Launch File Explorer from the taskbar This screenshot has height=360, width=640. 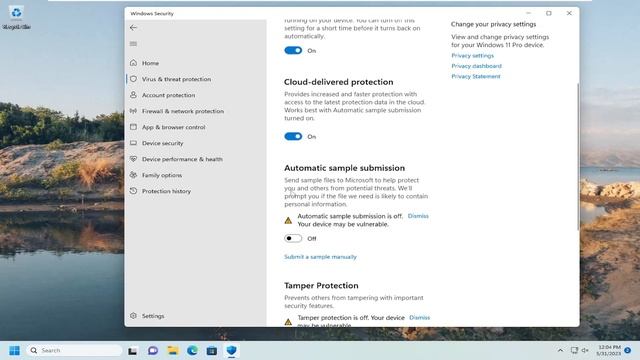click(173, 351)
